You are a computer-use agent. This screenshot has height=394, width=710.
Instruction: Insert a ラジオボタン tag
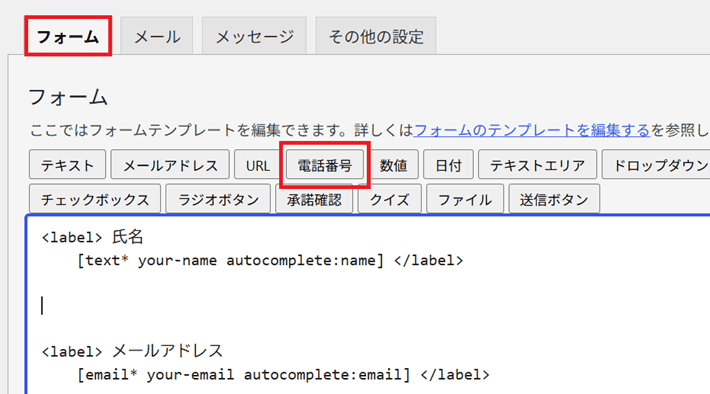(x=218, y=199)
